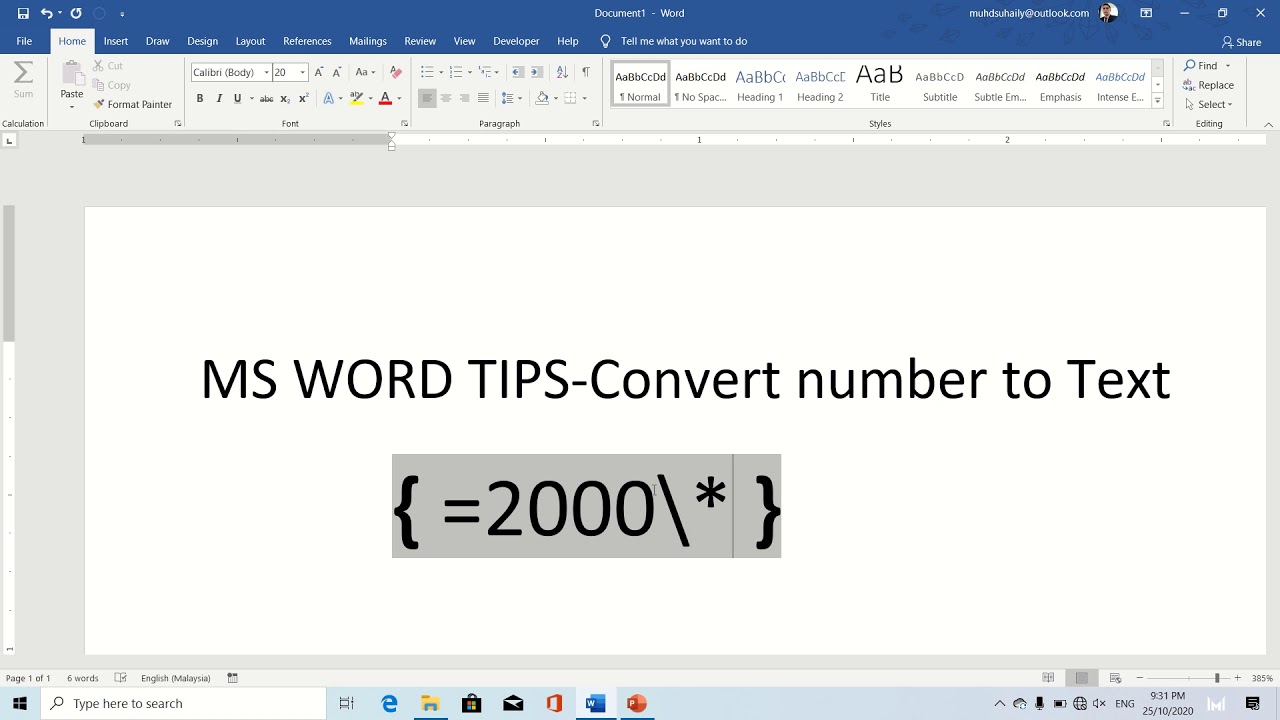Apply the Title style
1280x720 pixels.
880,84
